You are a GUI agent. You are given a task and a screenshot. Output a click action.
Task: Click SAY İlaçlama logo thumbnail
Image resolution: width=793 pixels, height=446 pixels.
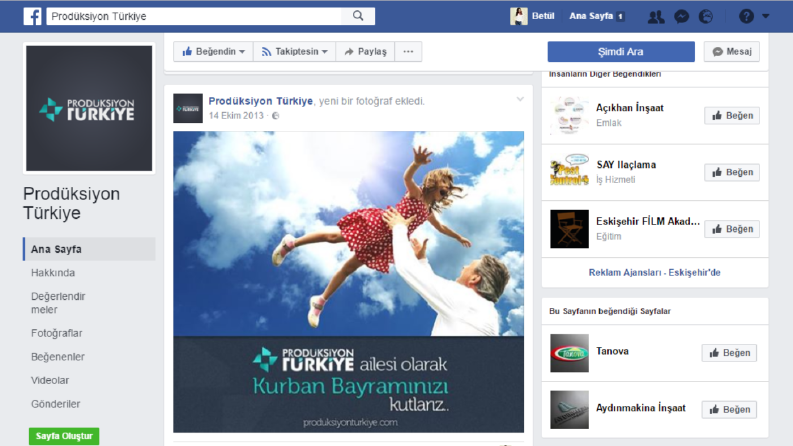[569, 172]
